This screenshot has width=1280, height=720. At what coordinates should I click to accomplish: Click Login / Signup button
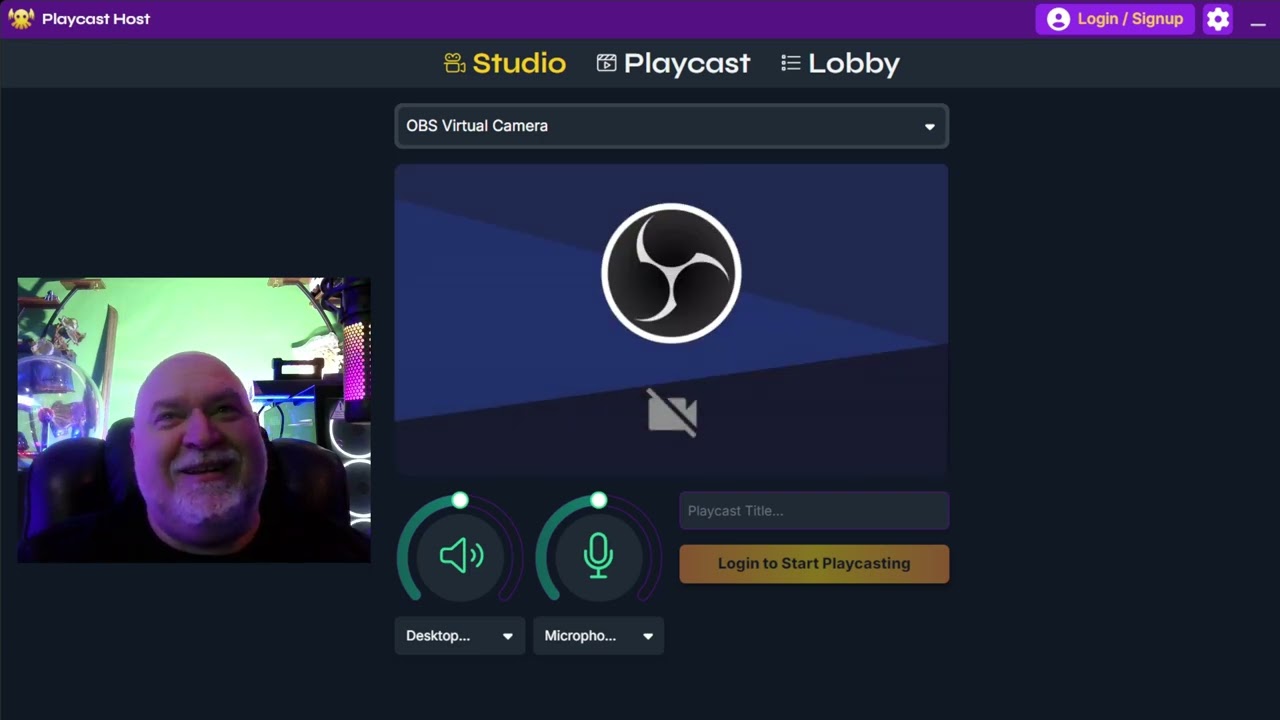coord(1115,19)
